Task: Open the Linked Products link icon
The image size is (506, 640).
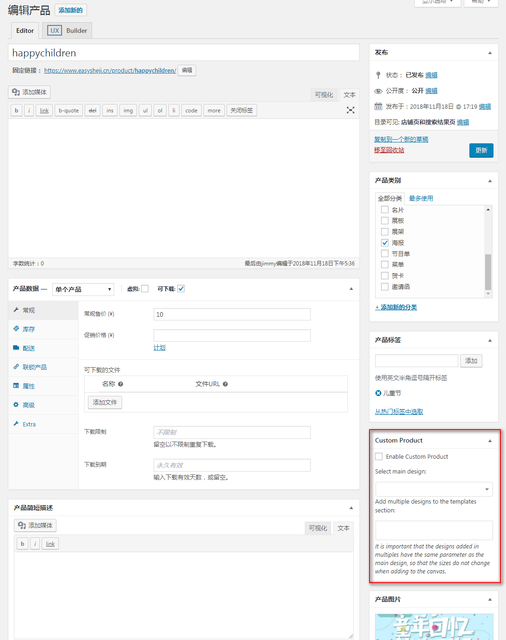Action: pyautogui.click(x=16, y=367)
